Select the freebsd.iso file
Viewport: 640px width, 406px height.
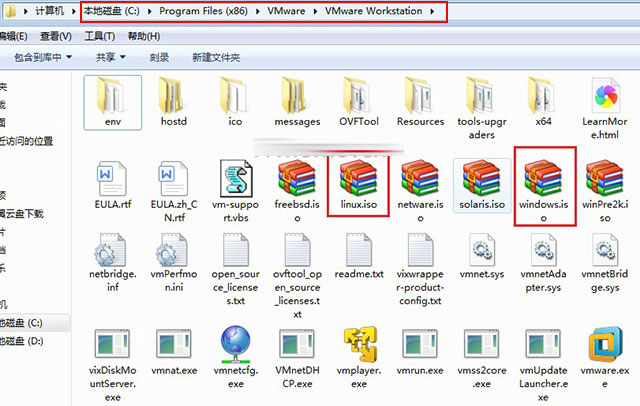coord(297,192)
